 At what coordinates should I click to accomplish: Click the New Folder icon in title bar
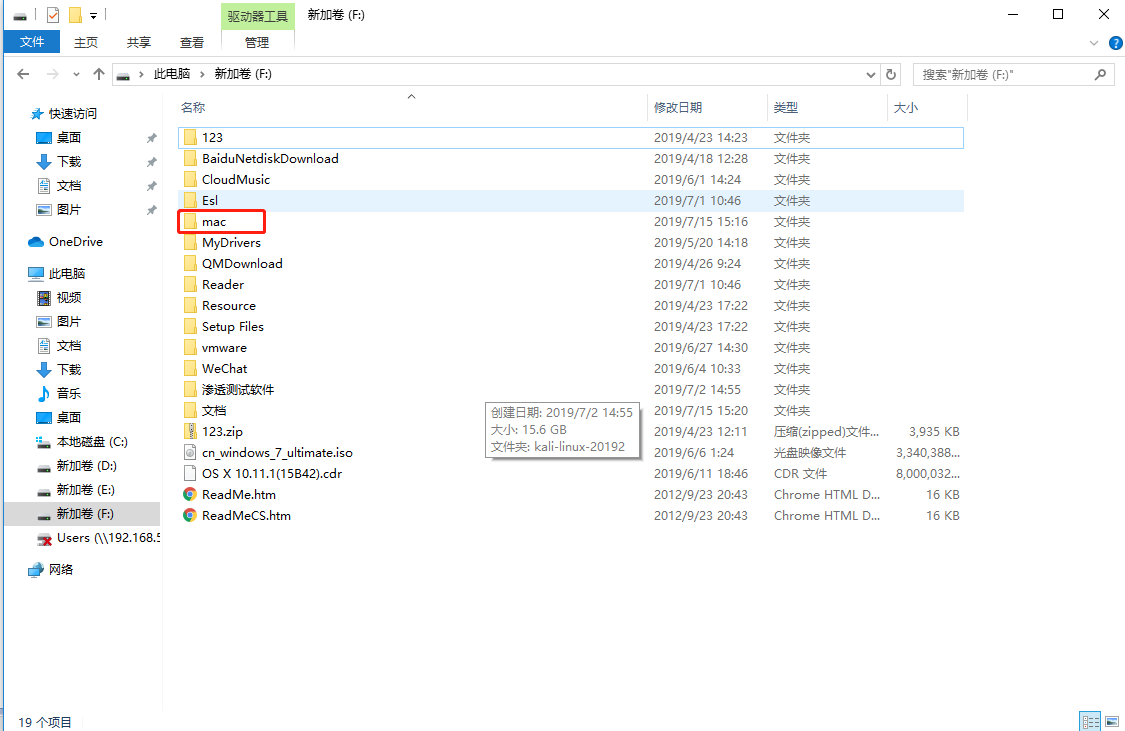(x=75, y=14)
